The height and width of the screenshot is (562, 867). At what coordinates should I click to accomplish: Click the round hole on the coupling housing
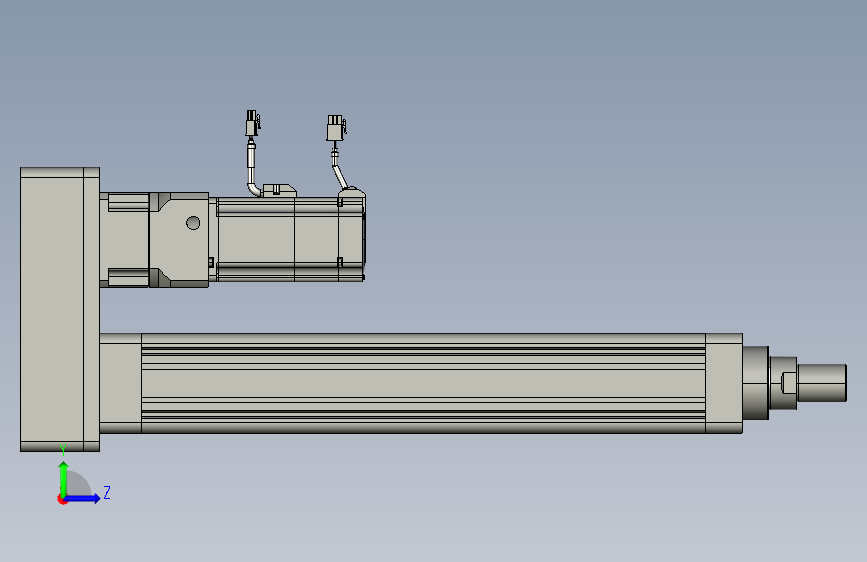tap(193, 223)
